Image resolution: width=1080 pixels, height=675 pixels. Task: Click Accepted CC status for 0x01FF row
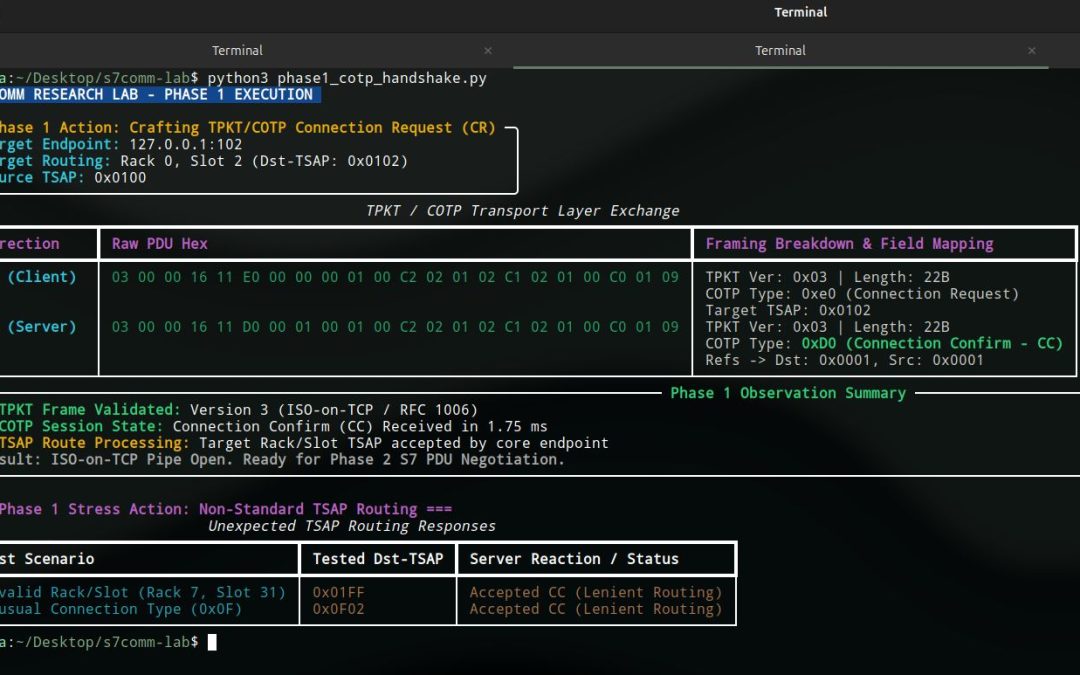pos(596,592)
